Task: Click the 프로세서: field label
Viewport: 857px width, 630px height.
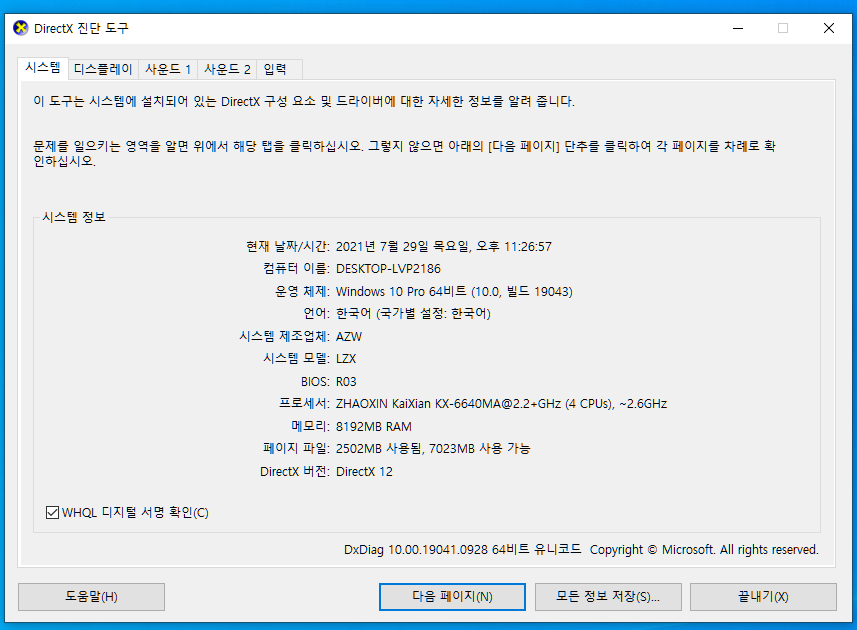Action: click(304, 404)
